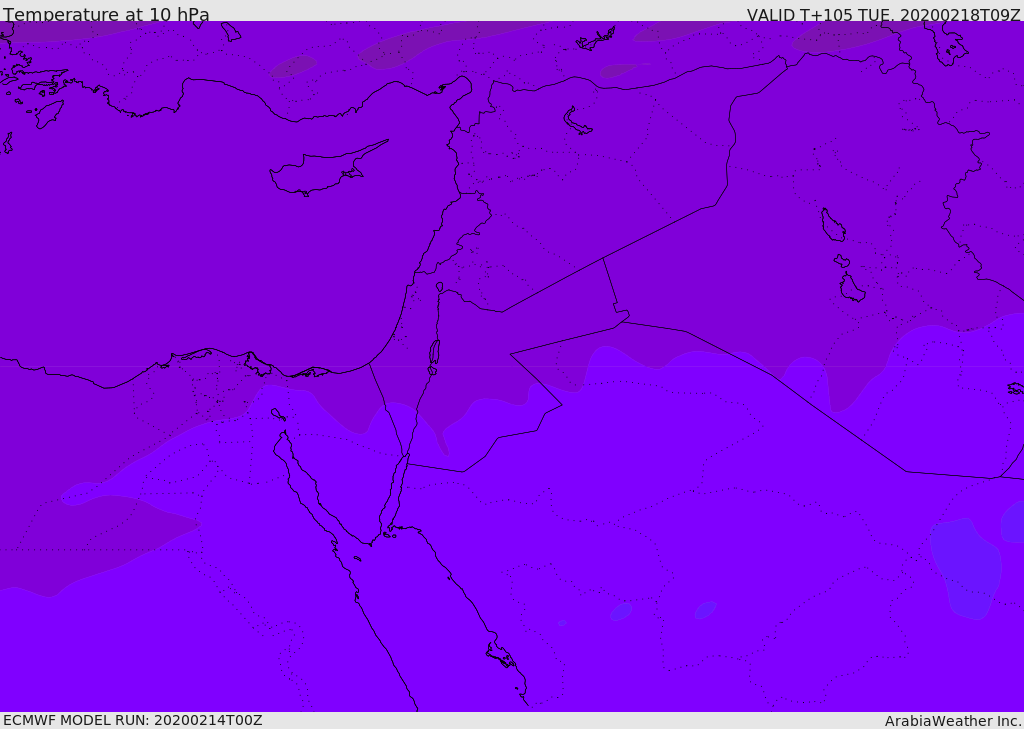1024x729 pixels.
Task: Click the ECMWF MODEL RUN text
Action: 133,720
